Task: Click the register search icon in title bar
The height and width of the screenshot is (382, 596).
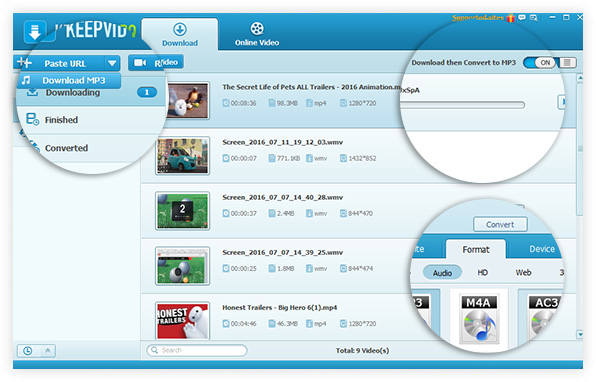Action: [534, 17]
